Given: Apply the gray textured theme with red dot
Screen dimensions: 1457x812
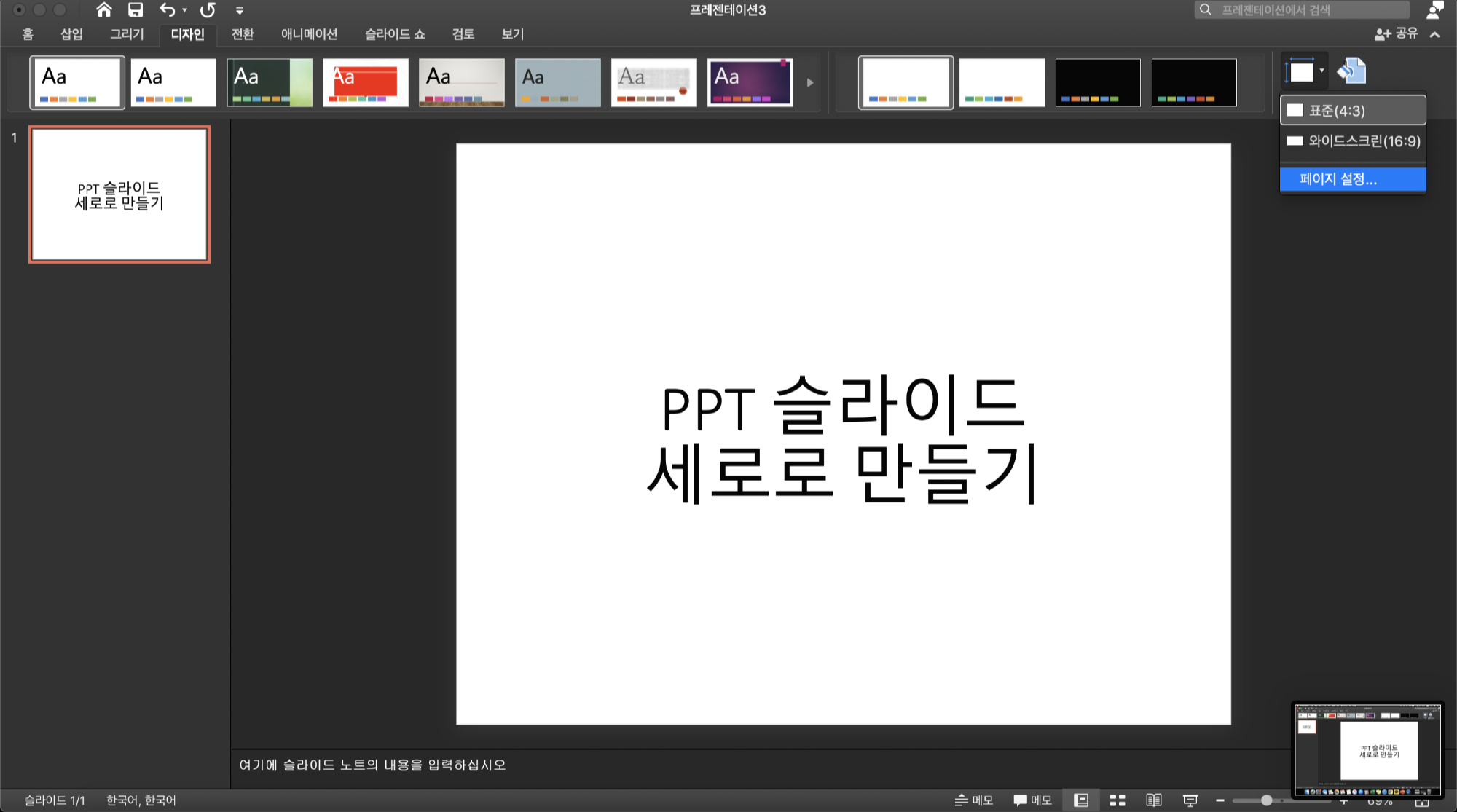Looking at the screenshot, I should (x=654, y=82).
